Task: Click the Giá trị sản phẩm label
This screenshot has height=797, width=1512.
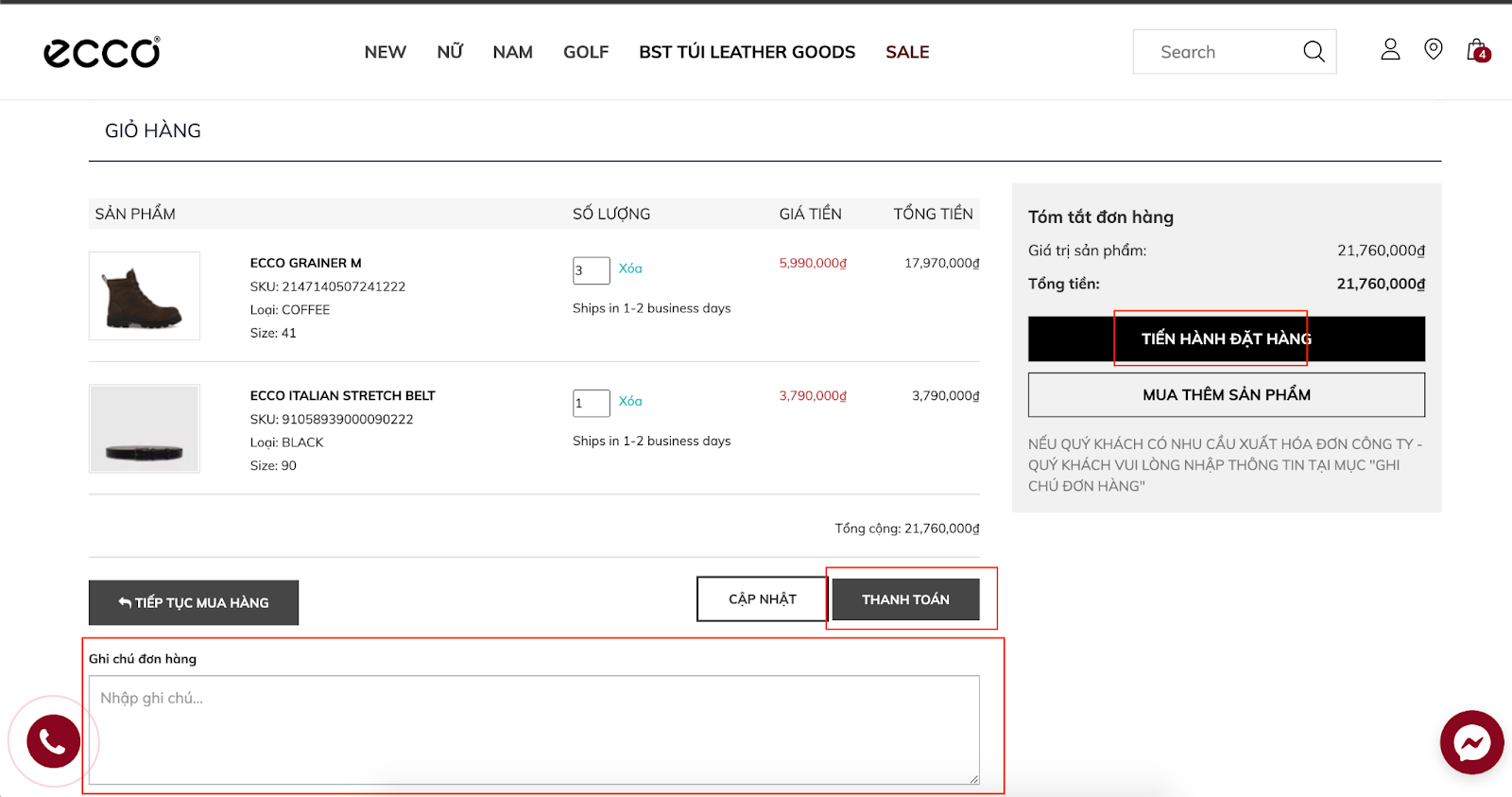Action: [1088, 251]
